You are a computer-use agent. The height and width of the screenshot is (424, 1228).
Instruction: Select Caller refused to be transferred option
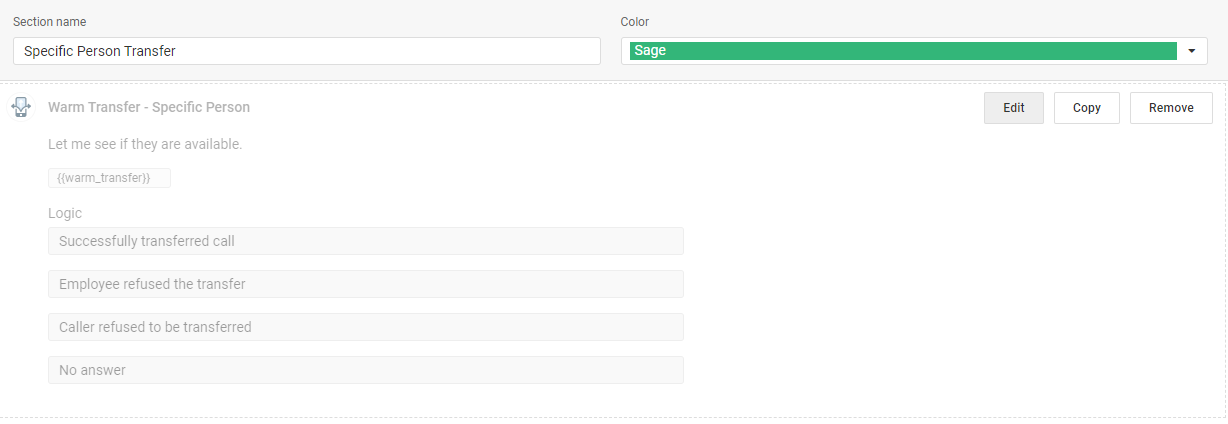click(366, 327)
